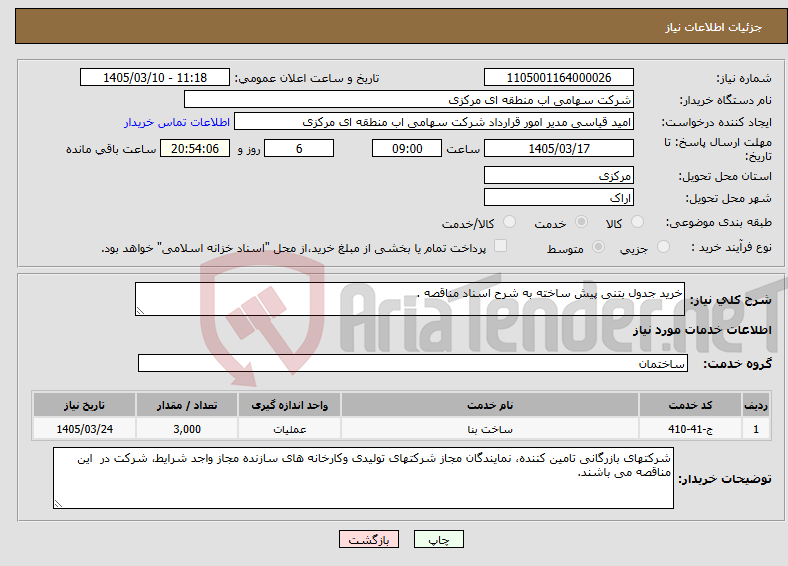The height and width of the screenshot is (566, 788).
Task: Click the کد خدمت column header
Action: tap(691, 405)
